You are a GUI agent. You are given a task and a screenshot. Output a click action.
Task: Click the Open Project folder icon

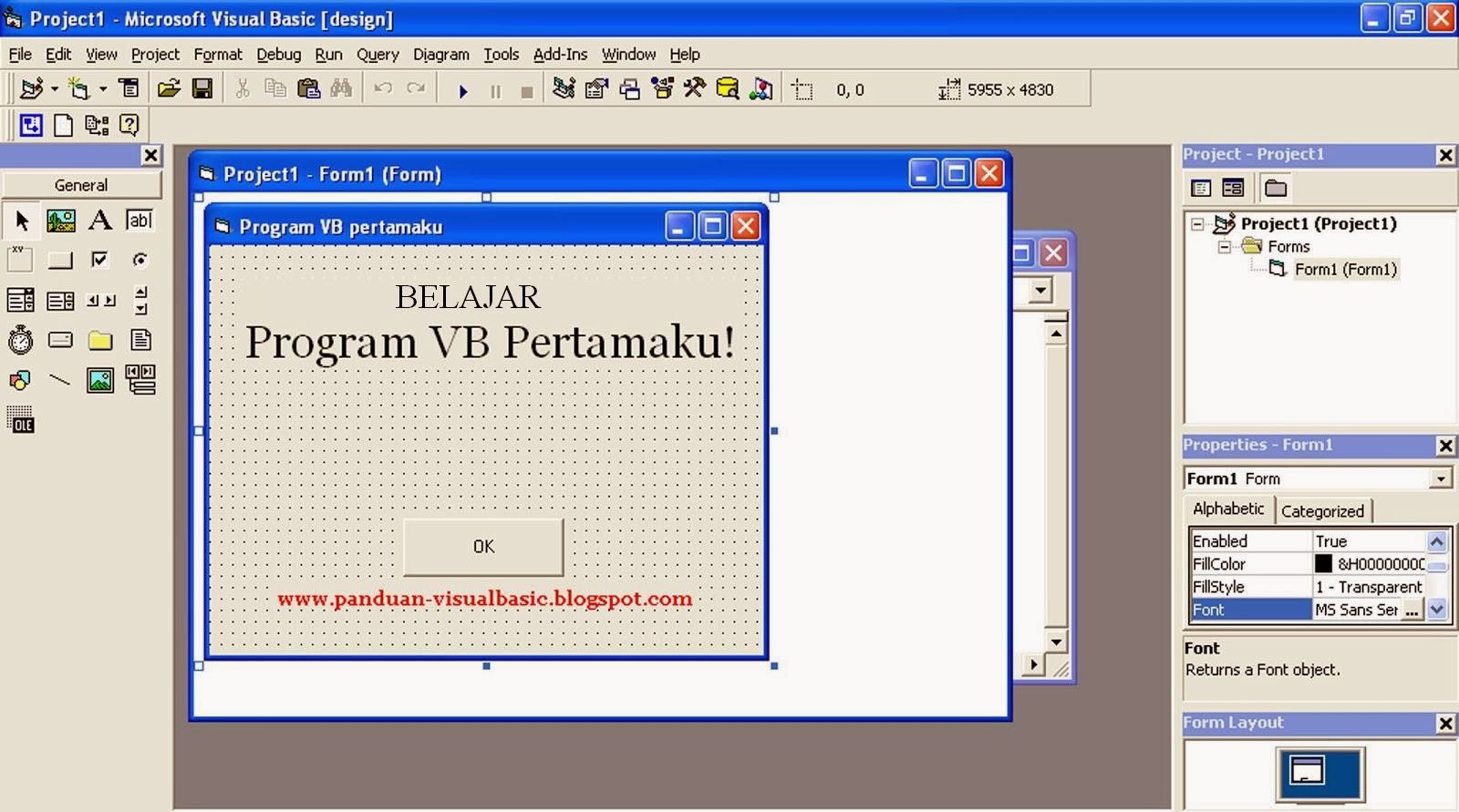(x=169, y=88)
